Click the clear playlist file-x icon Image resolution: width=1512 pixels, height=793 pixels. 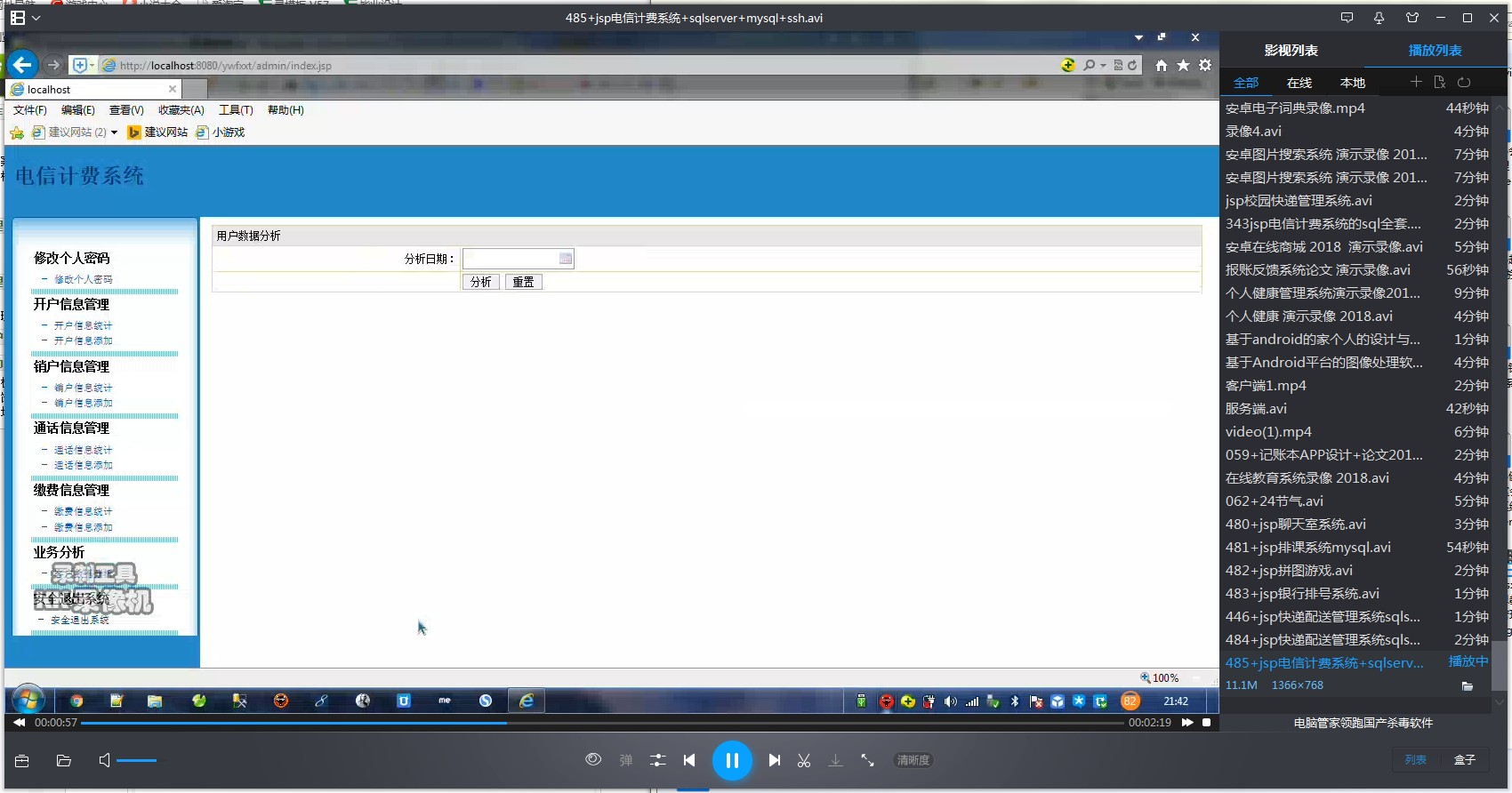click(x=1440, y=82)
